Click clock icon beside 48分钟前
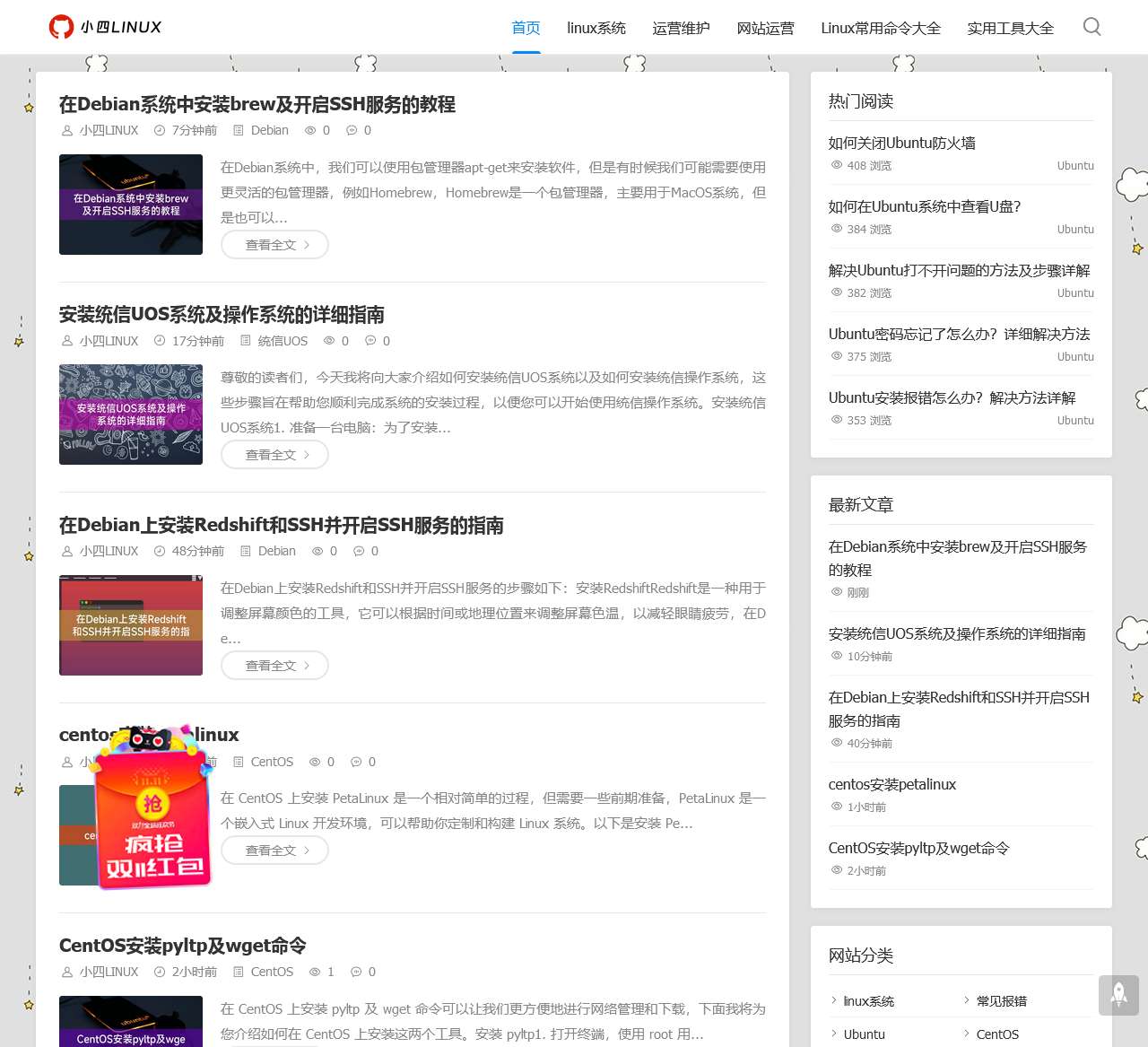Screen dimensions: 1148x1047 click(160, 551)
